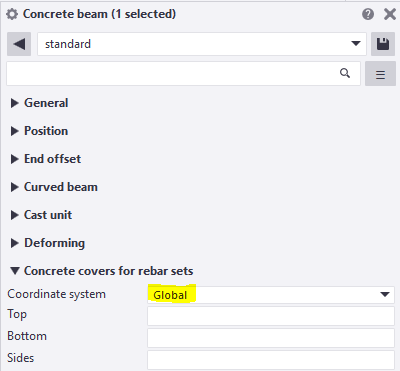Click the property search input field

pos(183,73)
